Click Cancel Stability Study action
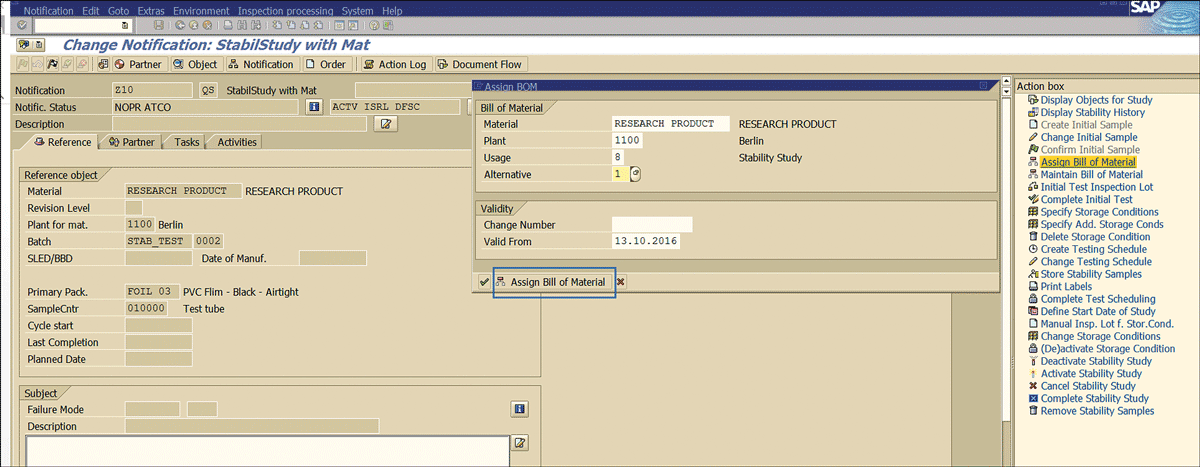Screen dimensions: 1200x467 1087,386
